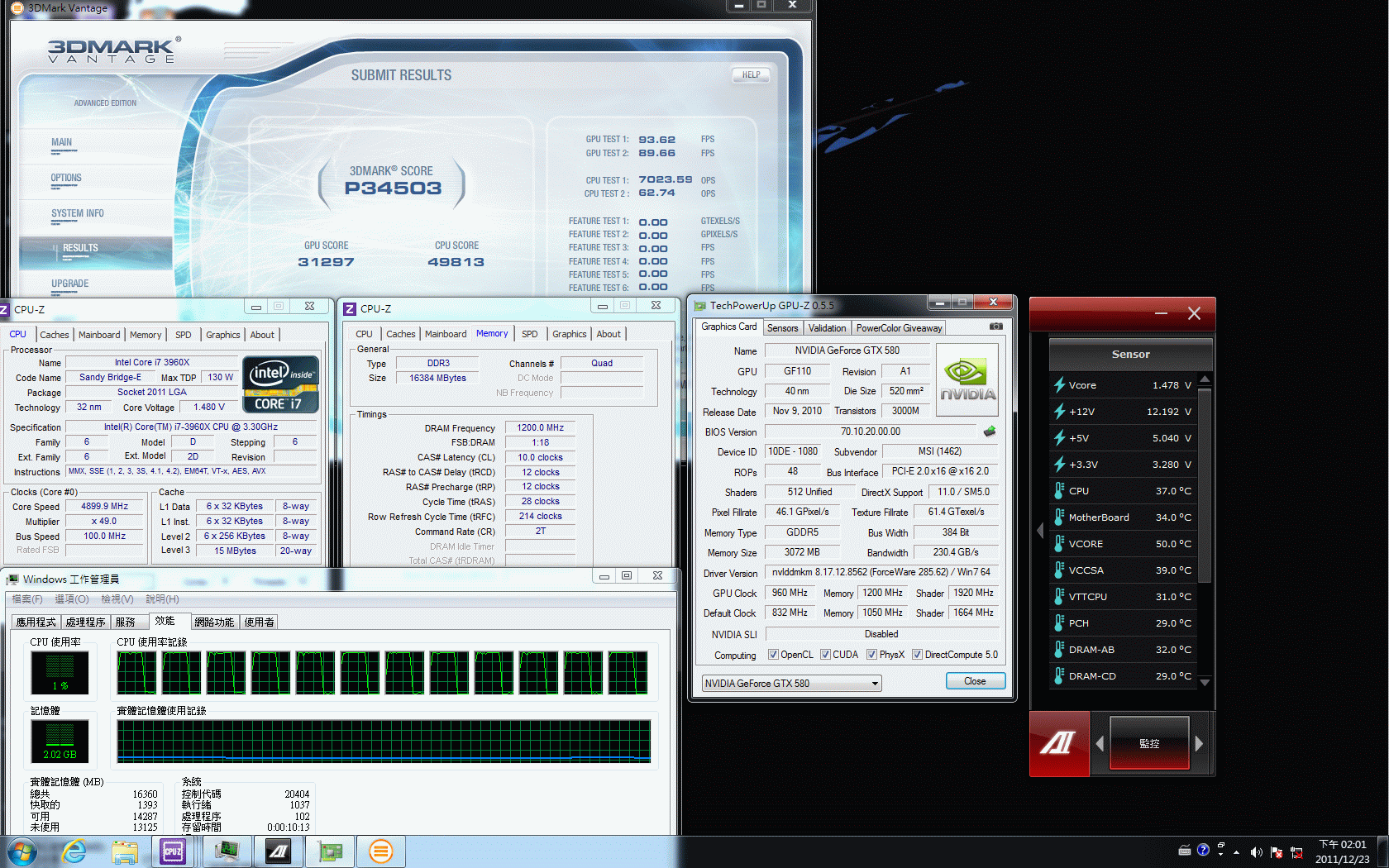Switch to 網路功能 tab in Task Manager
The height and width of the screenshot is (868, 1389).
pyautogui.click(x=215, y=622)
